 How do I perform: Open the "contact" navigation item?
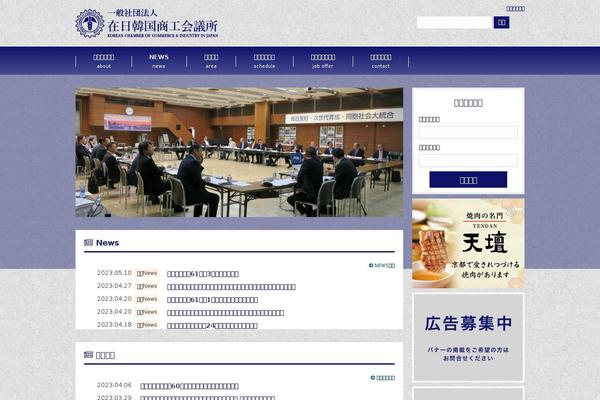pyautogui.click(x=380, y=61)
